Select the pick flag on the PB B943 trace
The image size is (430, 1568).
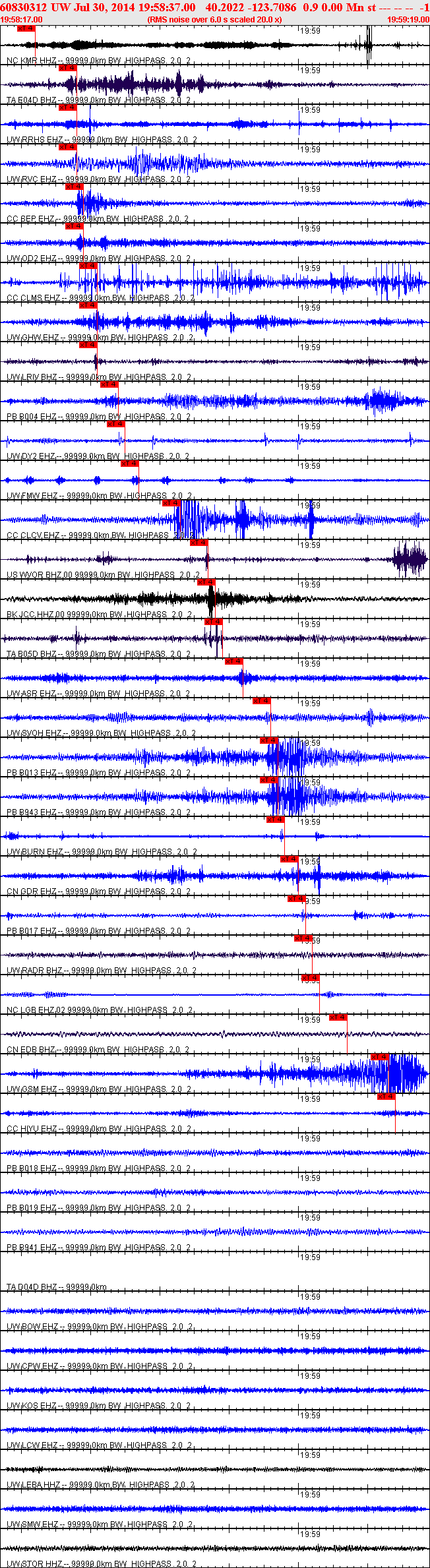[x=269, y=780]
